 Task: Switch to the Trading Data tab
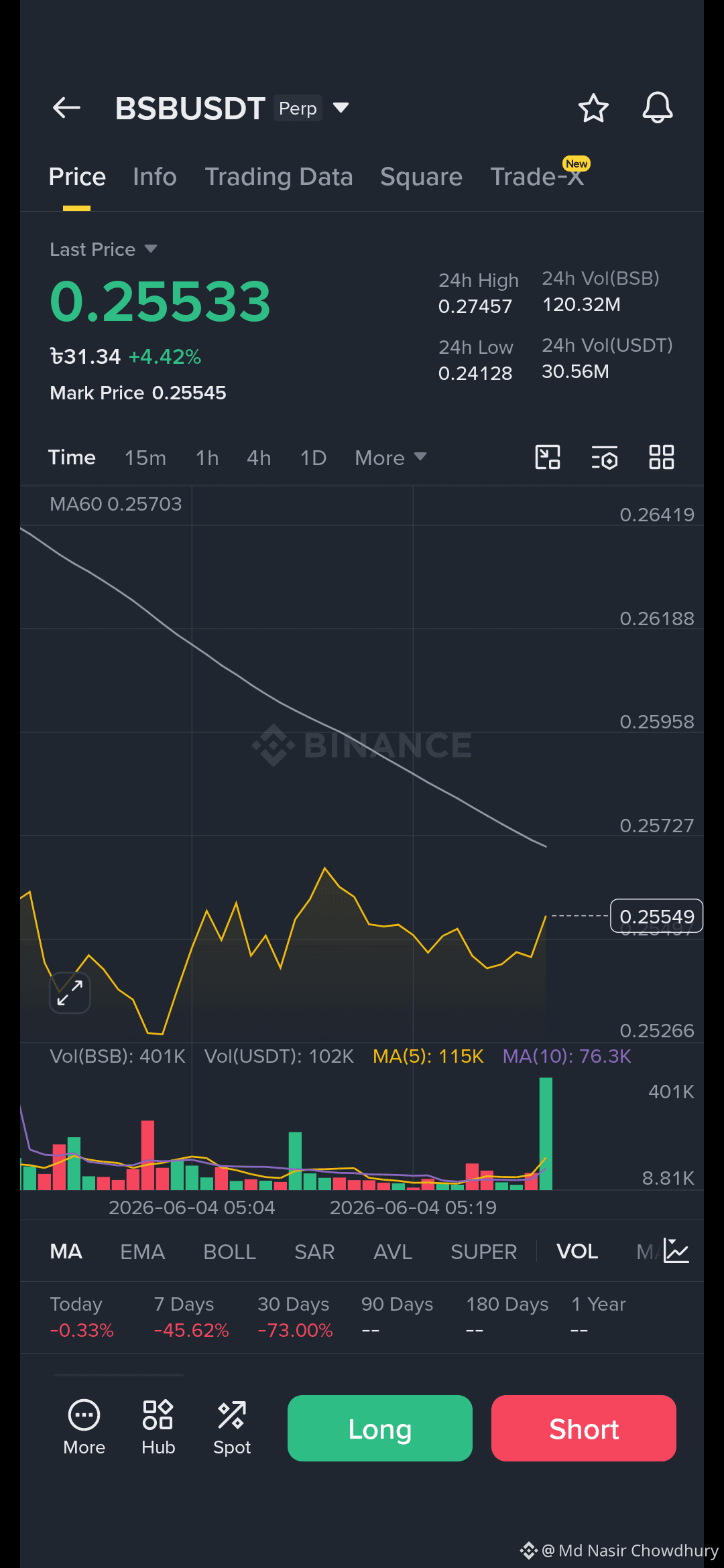click(x=279, y=177)
